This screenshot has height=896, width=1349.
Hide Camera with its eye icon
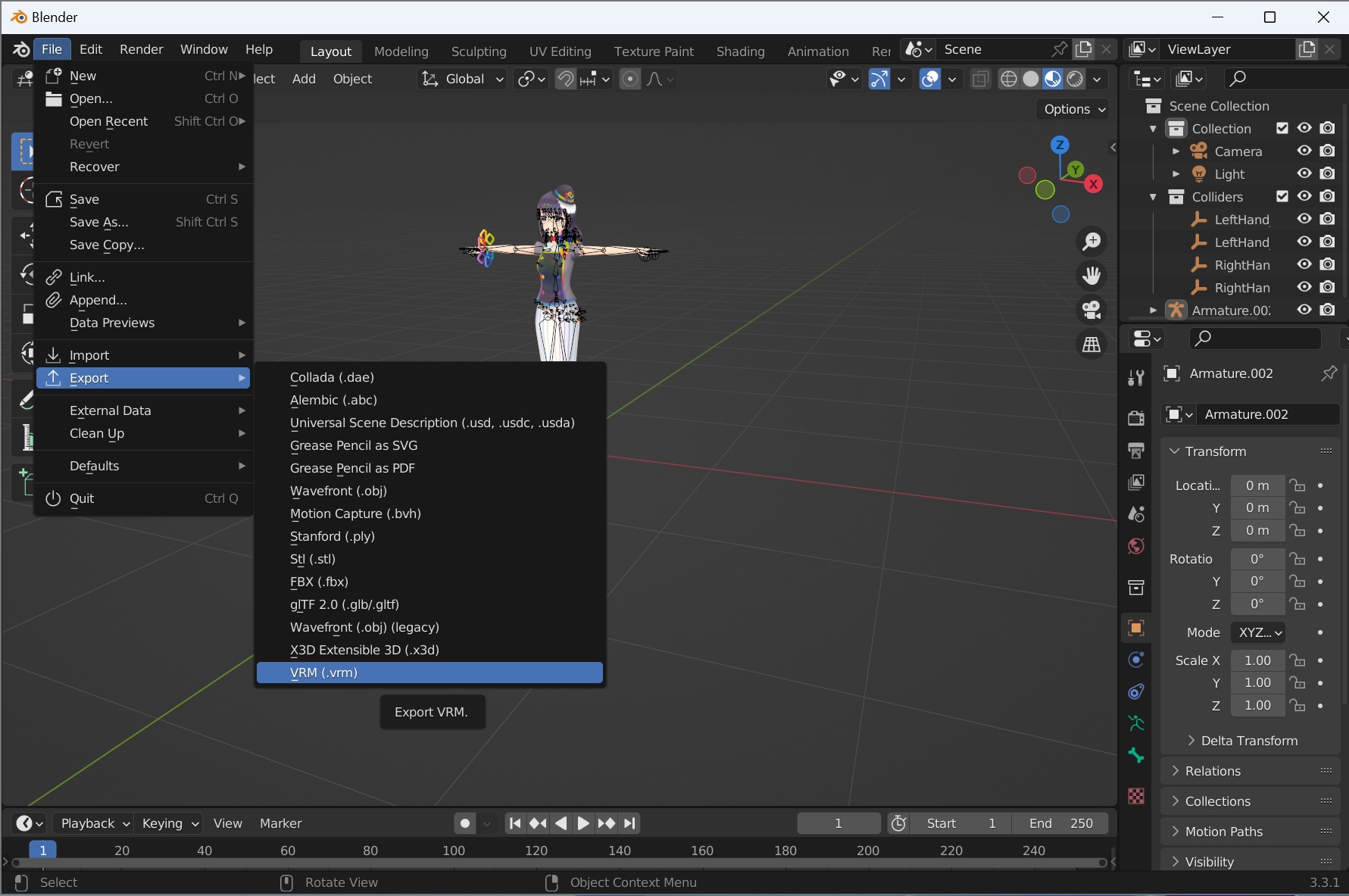(x=1304, y=151)
